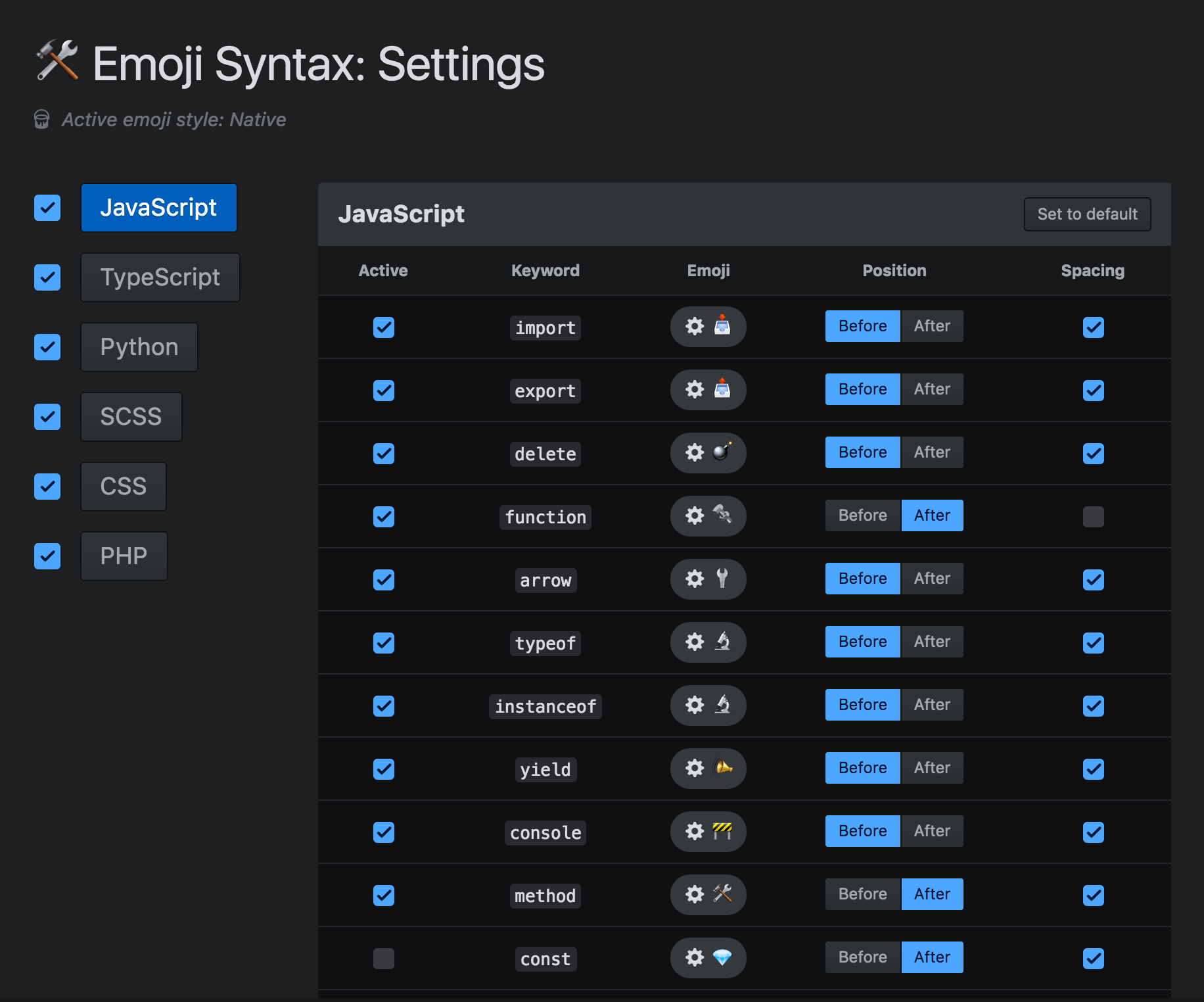Uncheck the TypeScript language checkbox
The height and width of the screenshot is (1002, 1204).
click(47, 277)
